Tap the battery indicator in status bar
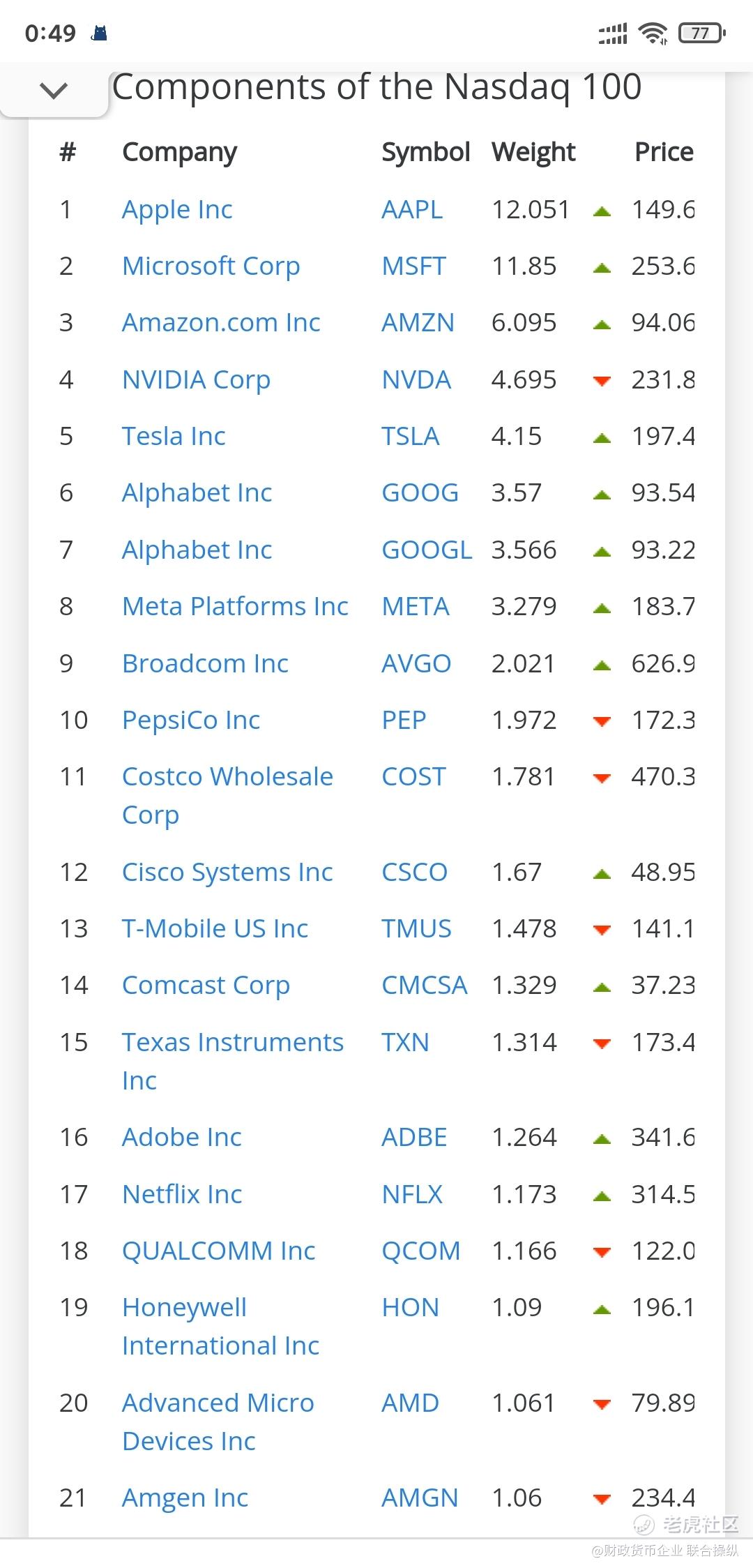Screen dimensions: 753x1568 pyautogui.click(x=701, y=33)
